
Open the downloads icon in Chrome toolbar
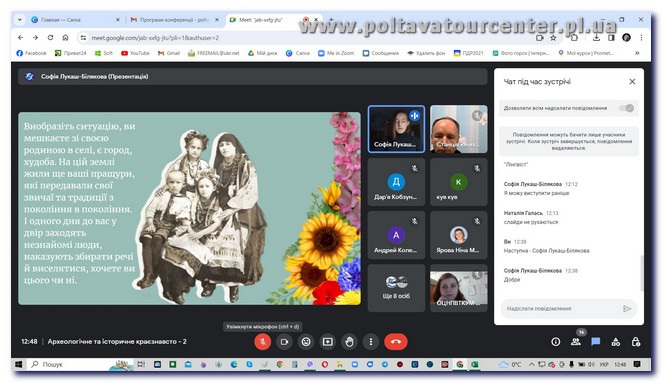point(596,38)
